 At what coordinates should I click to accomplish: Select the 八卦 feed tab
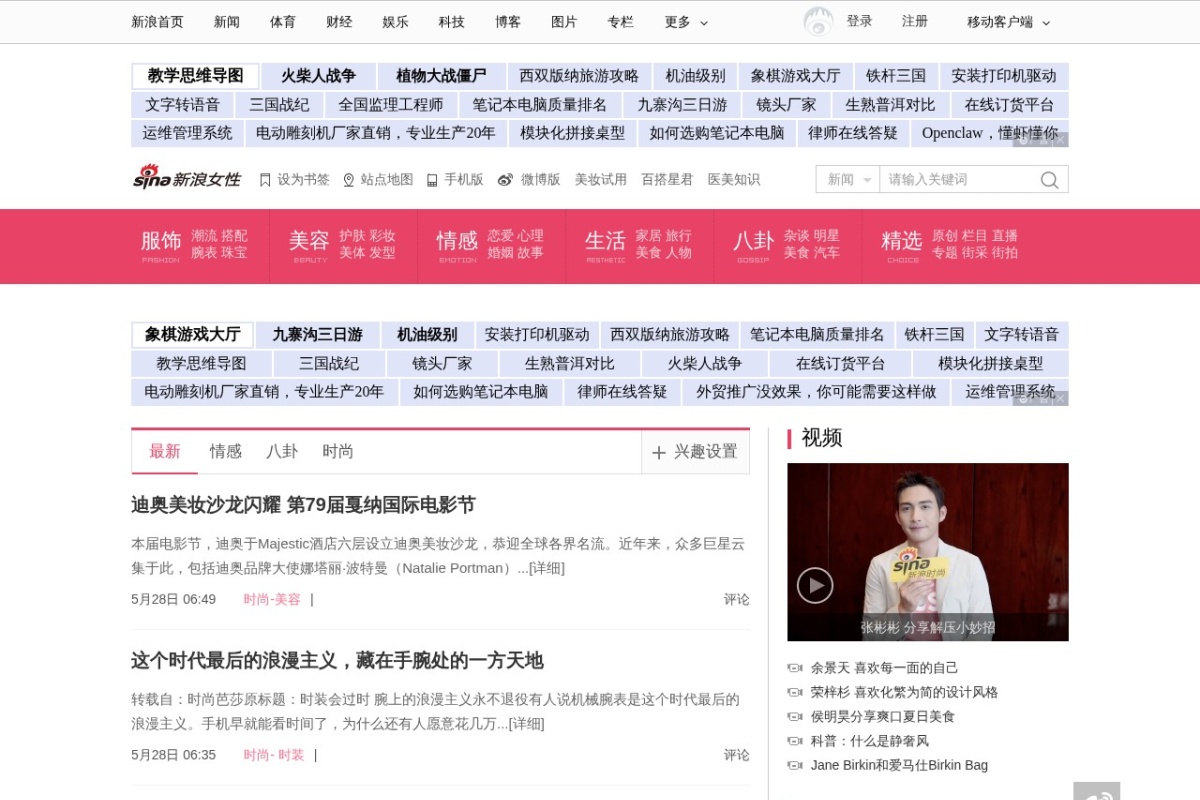coord(282,452)
